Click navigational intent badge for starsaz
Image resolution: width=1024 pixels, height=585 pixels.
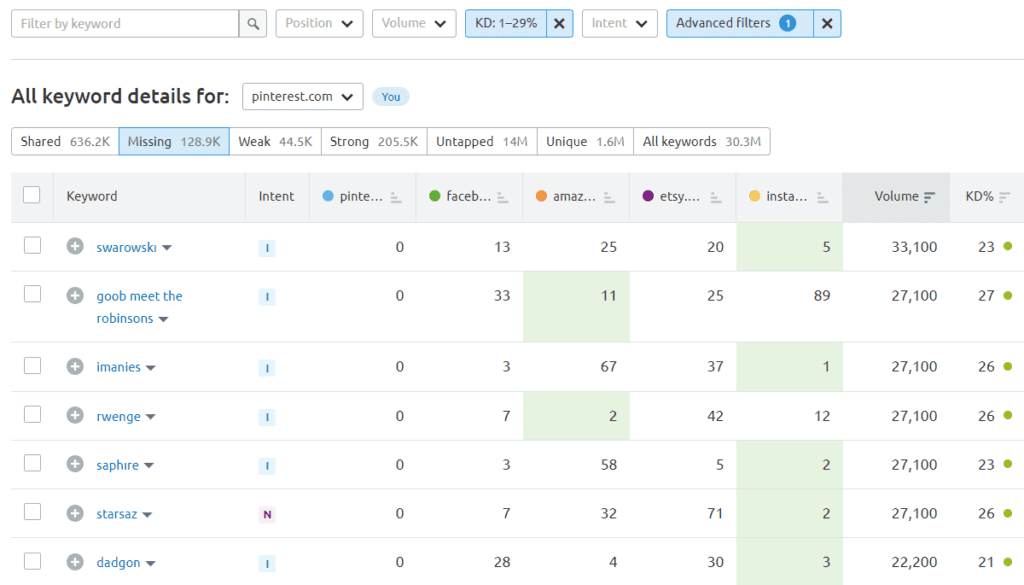tap(266, 514)
